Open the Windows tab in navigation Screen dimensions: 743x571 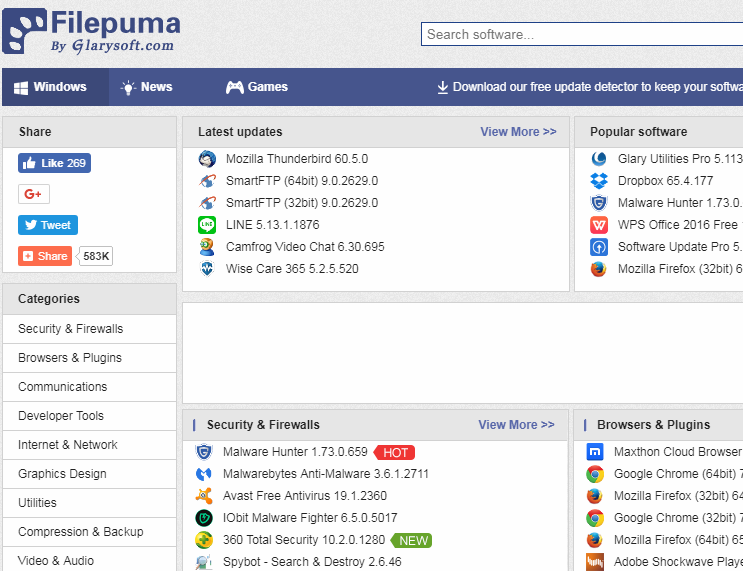55,87
